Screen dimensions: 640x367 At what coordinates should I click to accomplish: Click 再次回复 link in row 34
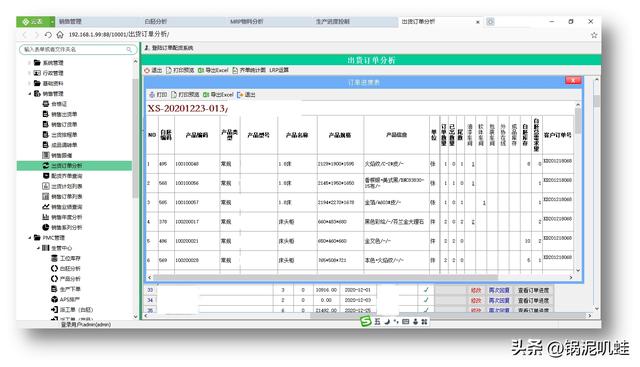pos(499,300)
